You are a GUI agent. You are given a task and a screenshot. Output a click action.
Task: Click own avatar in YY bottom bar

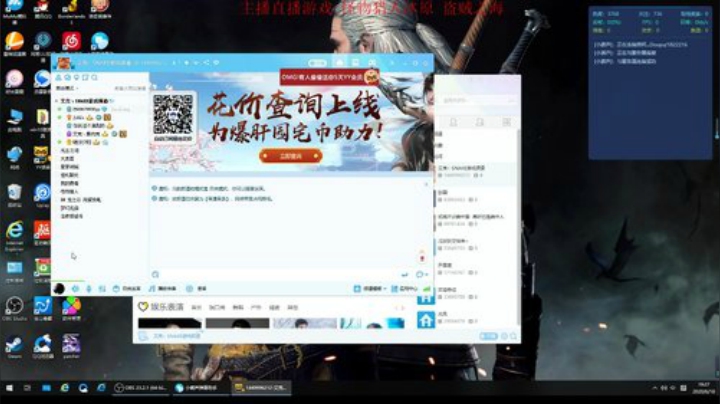(x=59, y=289)
